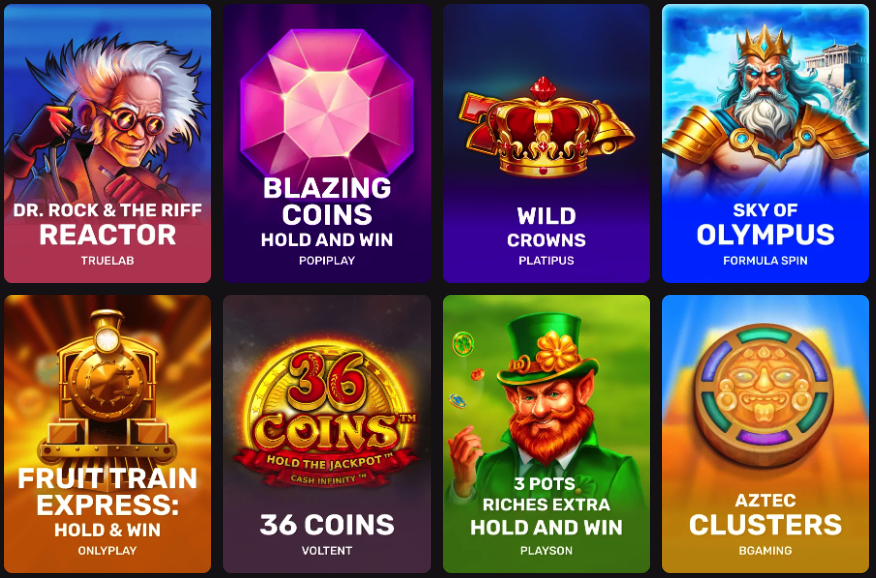Image resolution: width=876 pixels, height=578 pixels.
Task: Click the PLAYSON provider label
Action: point(546,551)
